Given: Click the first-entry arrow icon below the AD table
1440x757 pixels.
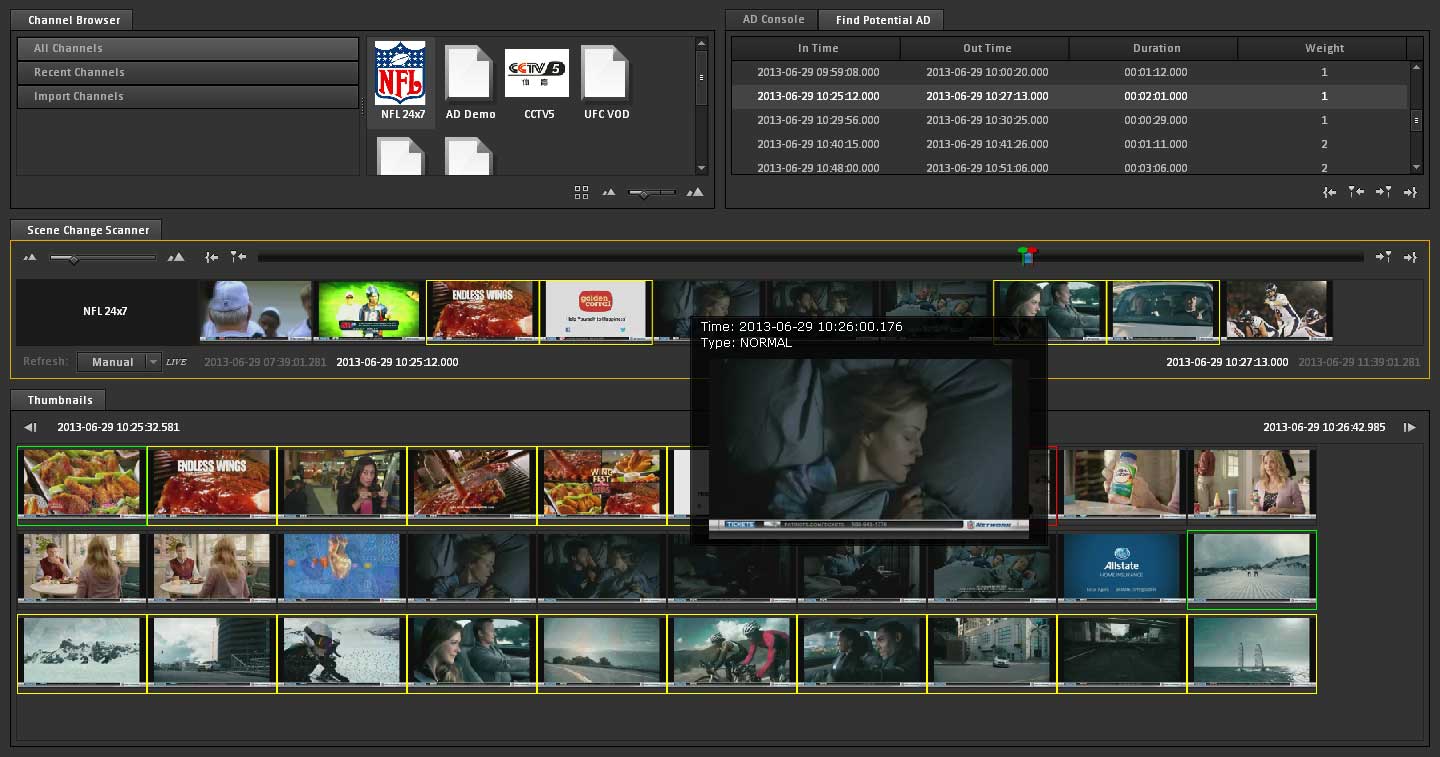Looking at the screenshot, I should 1329,193.
